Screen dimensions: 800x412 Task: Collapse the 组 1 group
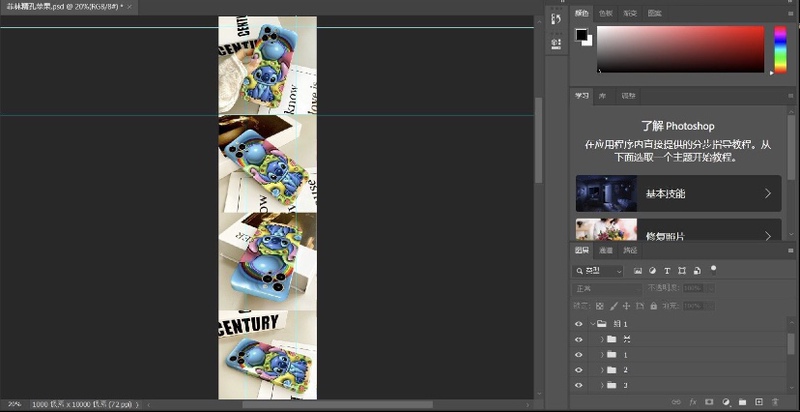(592, 324)
